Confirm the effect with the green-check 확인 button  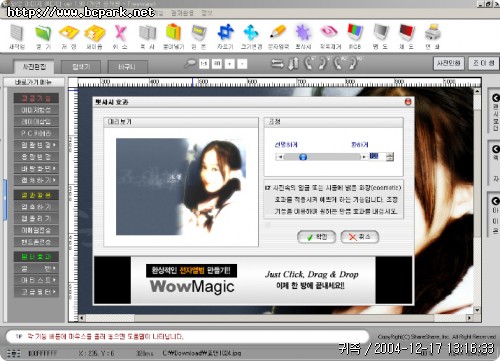point(316,237)
